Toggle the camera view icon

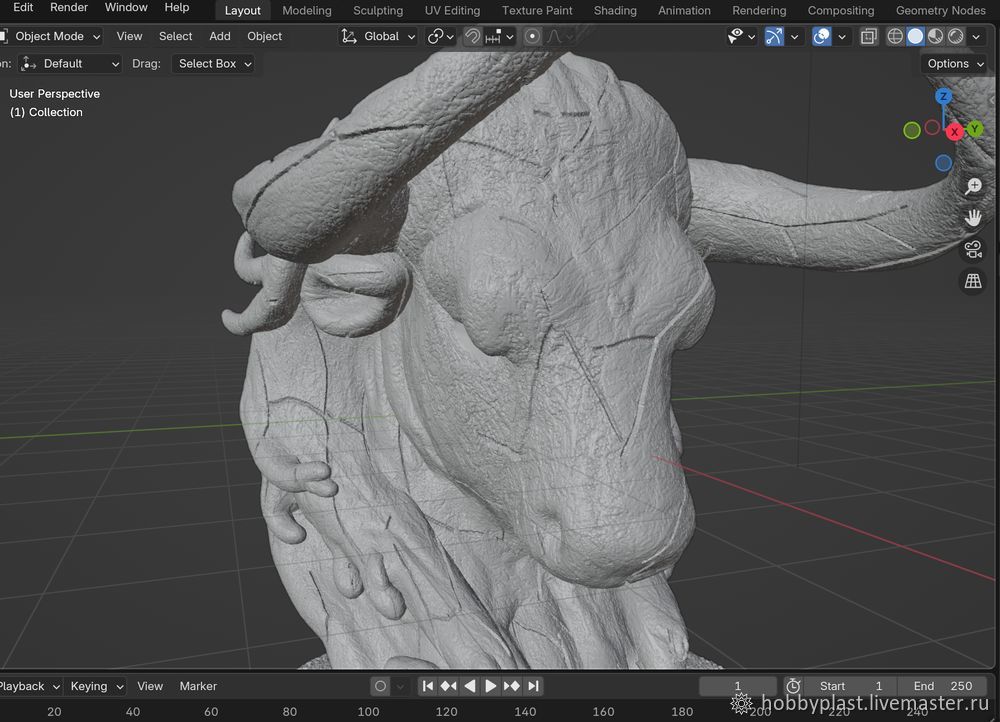(x=973, y=249)
